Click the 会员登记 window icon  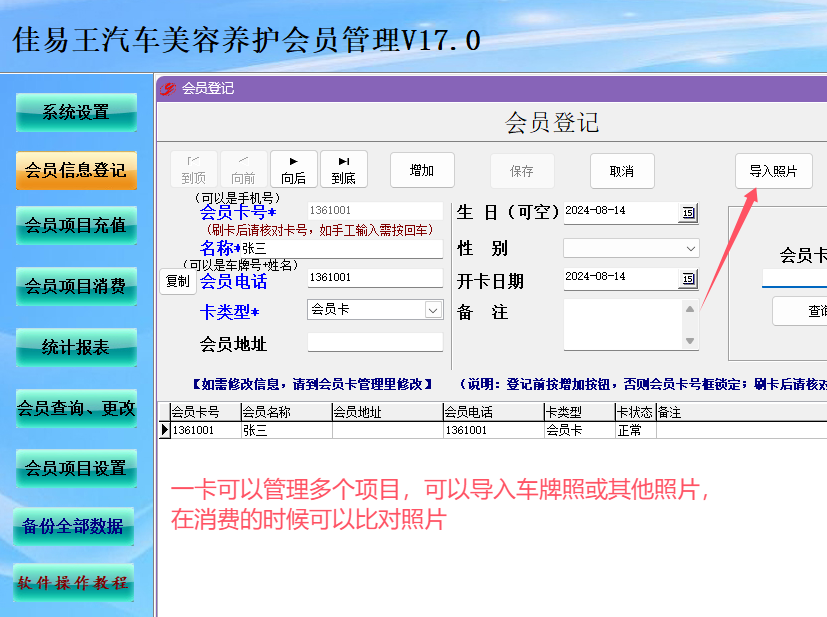[x=168, y=89]
